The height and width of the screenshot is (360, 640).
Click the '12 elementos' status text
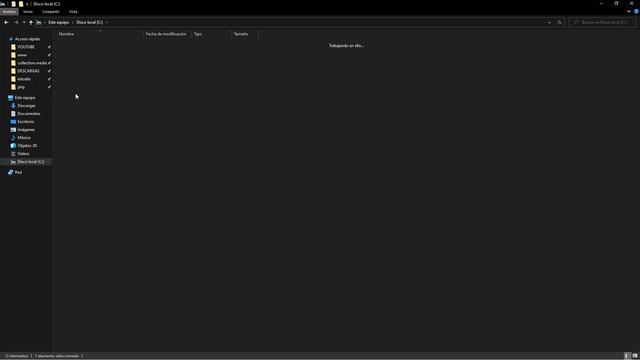16,356
